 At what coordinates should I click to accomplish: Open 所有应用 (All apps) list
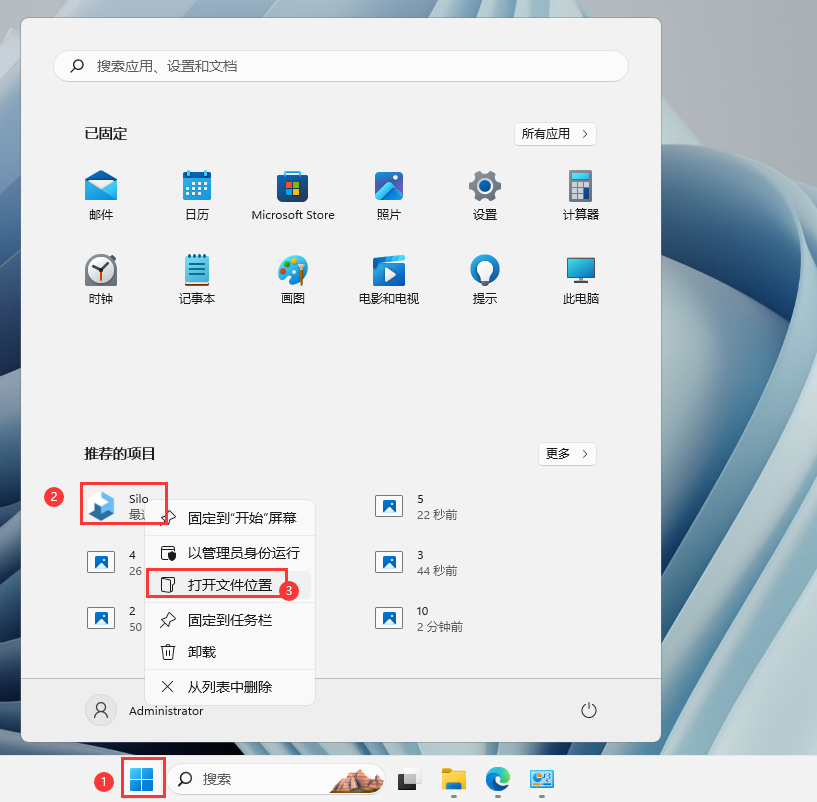pos(555,134)
